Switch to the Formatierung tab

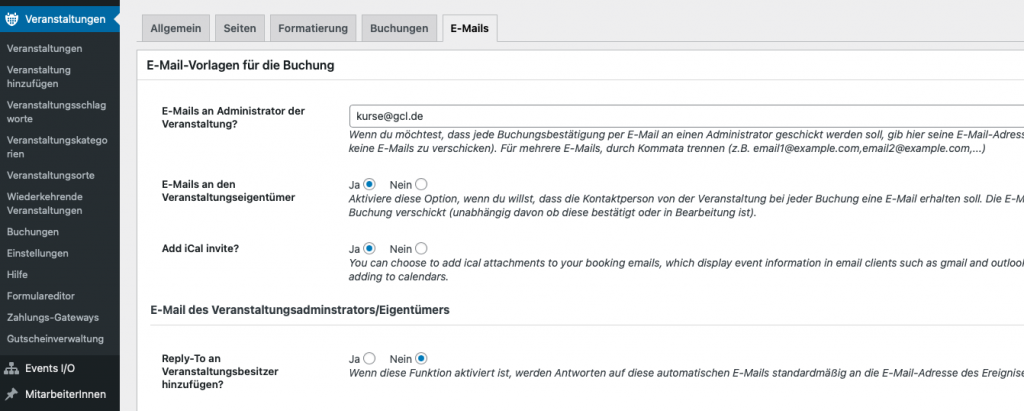pos(314,28)
